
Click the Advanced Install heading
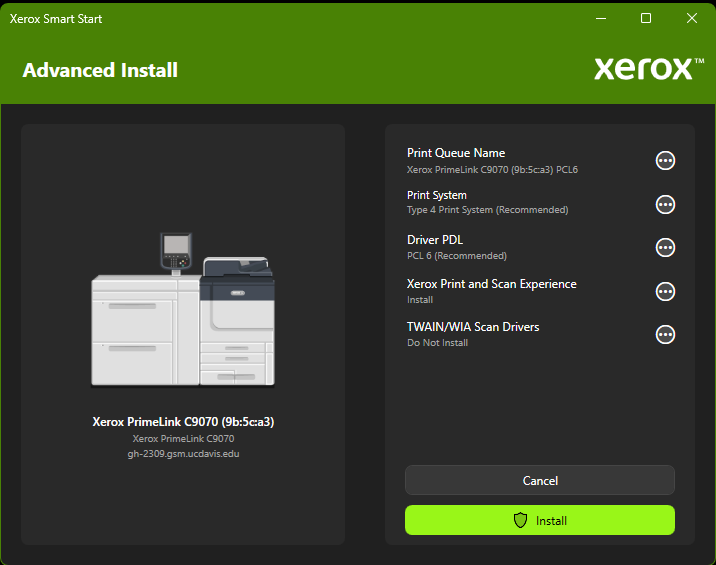pyautogui.click(x=100, y=70)
